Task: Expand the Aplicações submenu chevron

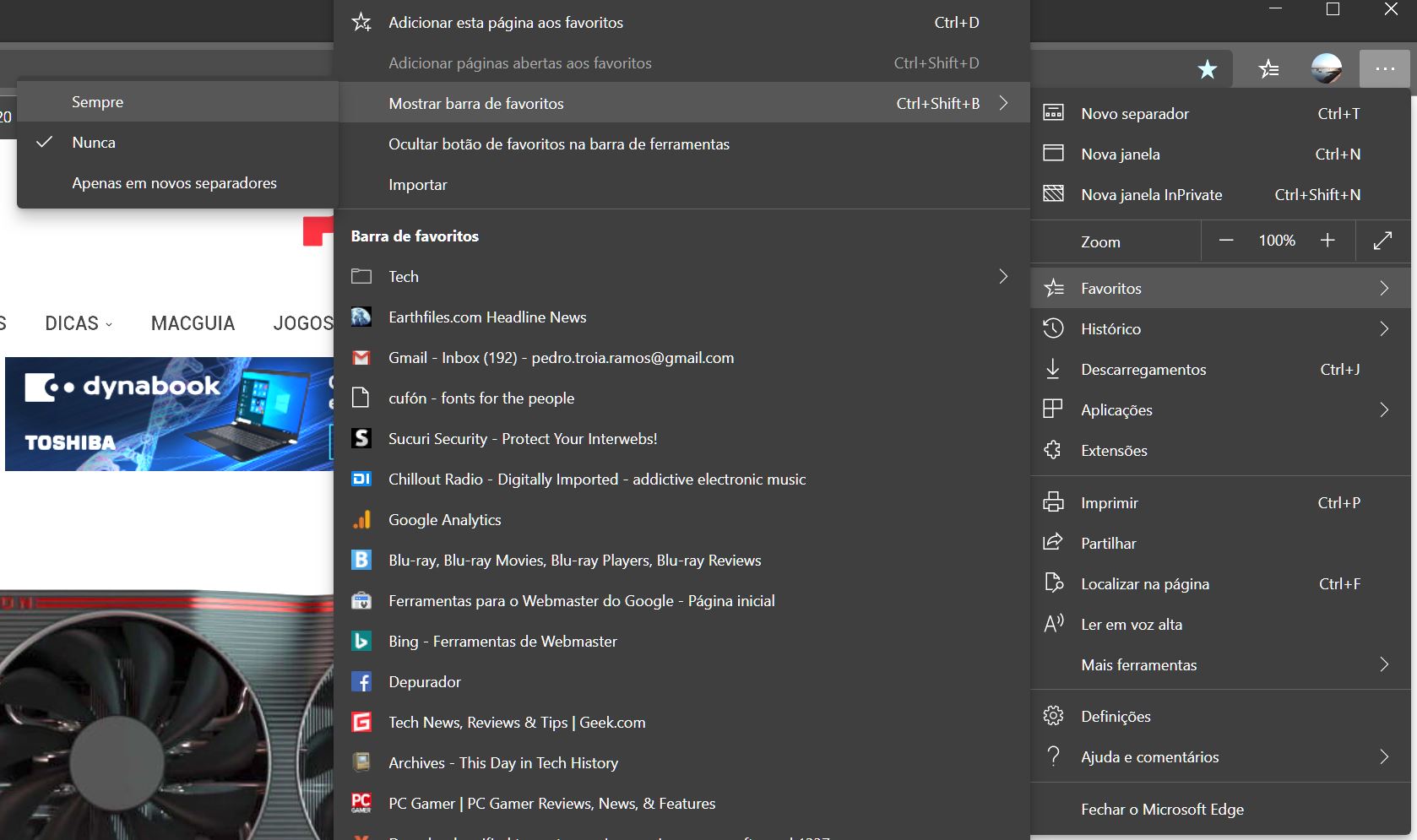Action: tap(1384, 409)
